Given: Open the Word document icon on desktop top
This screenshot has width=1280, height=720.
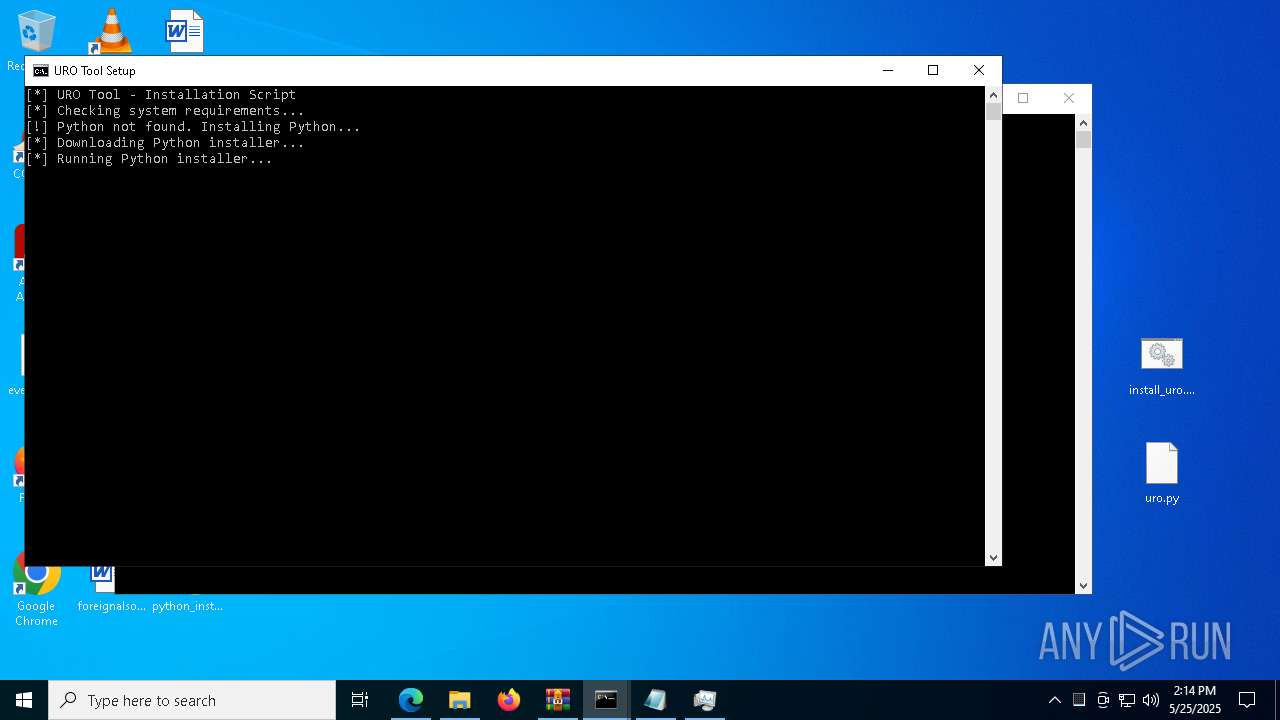Looking at the screenshot, I should tap(185, 31).
